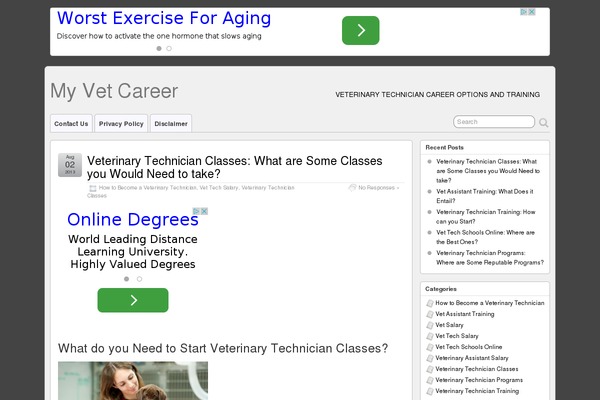Screen dimensions: 600x400
Task: Select second carousel dot in Online Degrees ad
Action: (x=139, y=279)
